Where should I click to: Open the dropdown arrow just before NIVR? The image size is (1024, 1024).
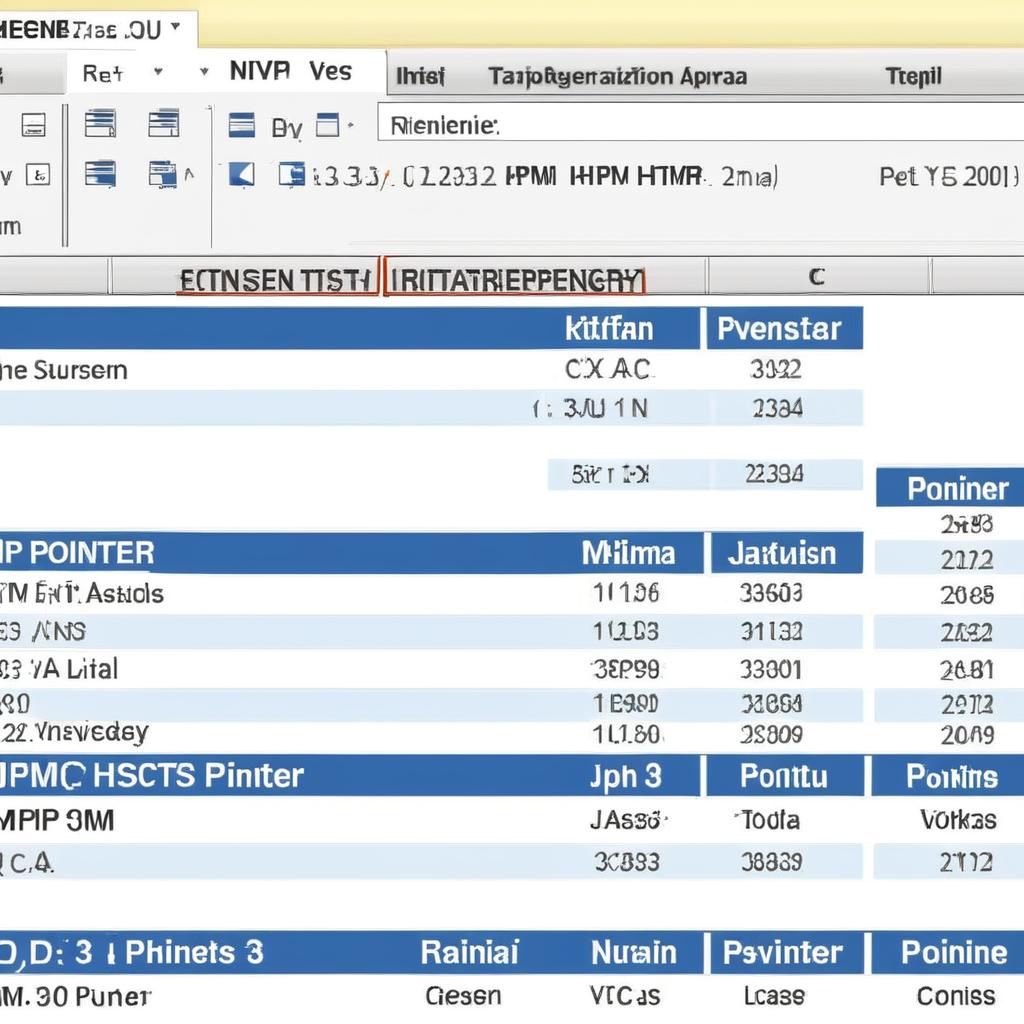tap(204, 71)
